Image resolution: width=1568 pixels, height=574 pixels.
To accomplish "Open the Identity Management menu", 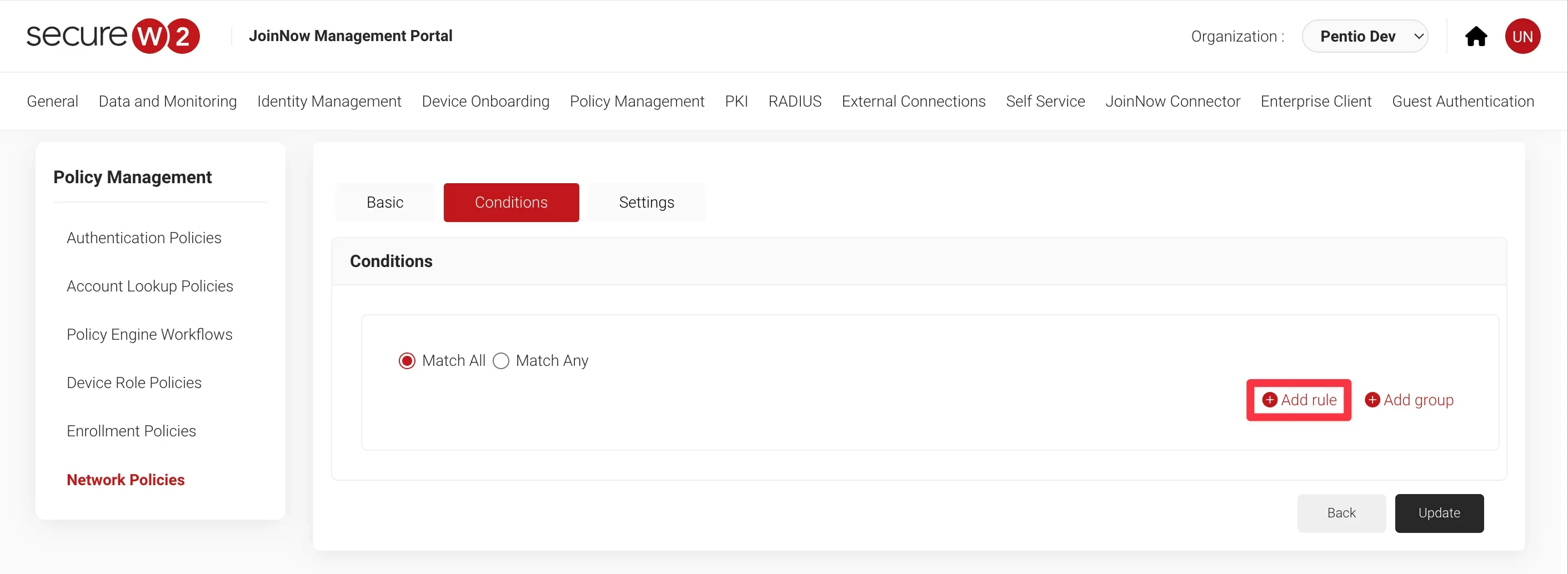I will coord(329,101).
